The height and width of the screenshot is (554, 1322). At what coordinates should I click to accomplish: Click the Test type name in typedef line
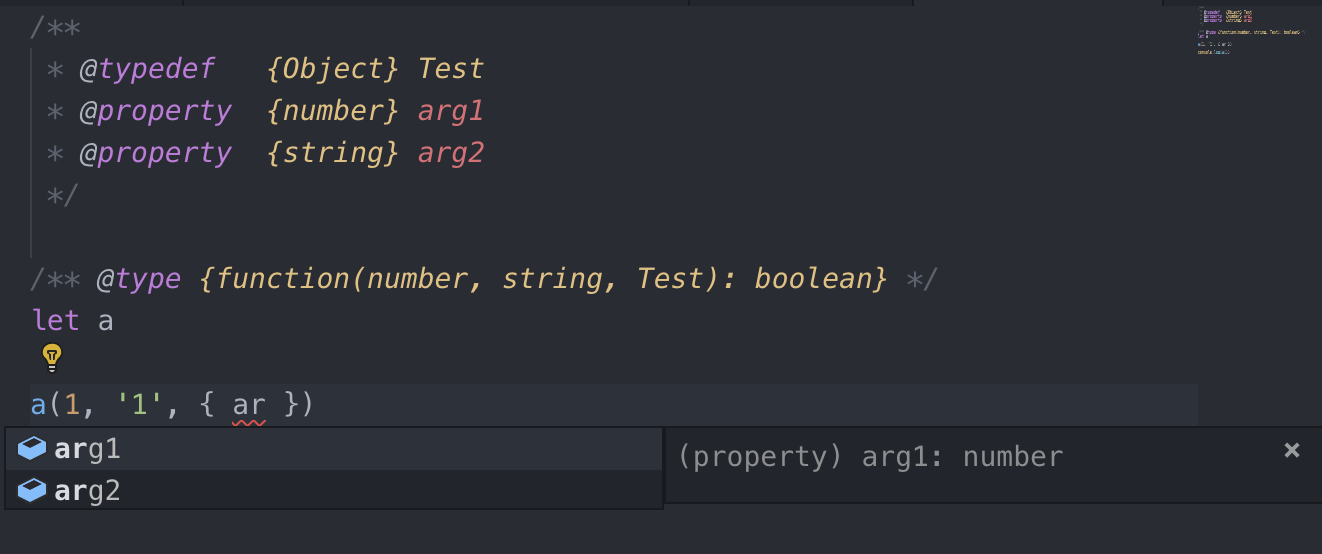click(451, 69)
